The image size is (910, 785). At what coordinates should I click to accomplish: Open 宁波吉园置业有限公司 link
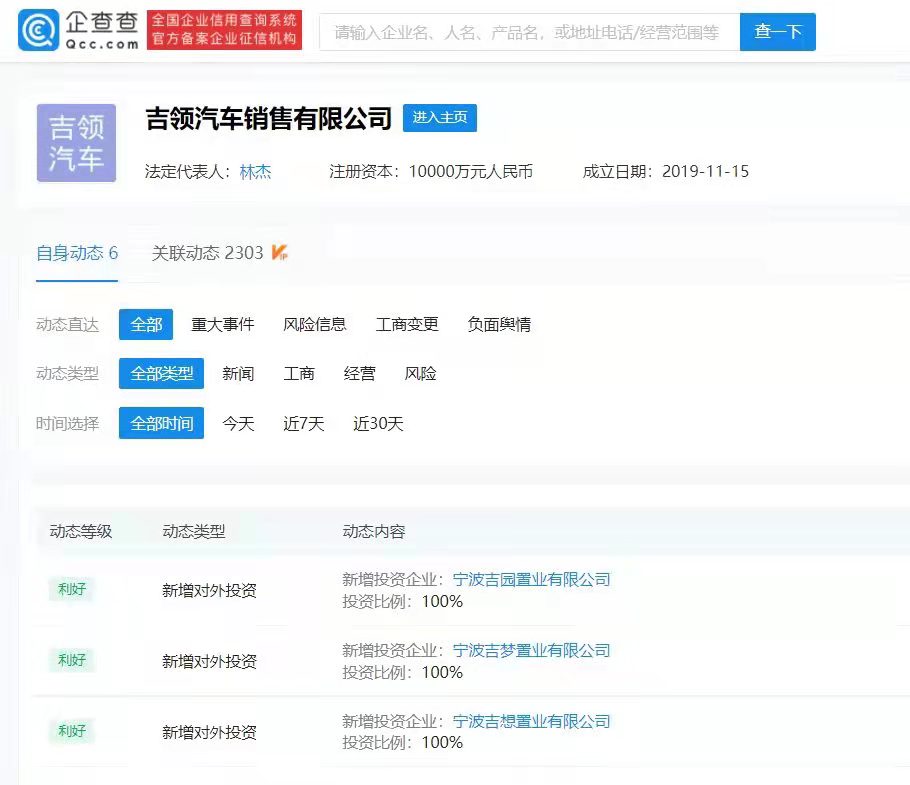532,580
